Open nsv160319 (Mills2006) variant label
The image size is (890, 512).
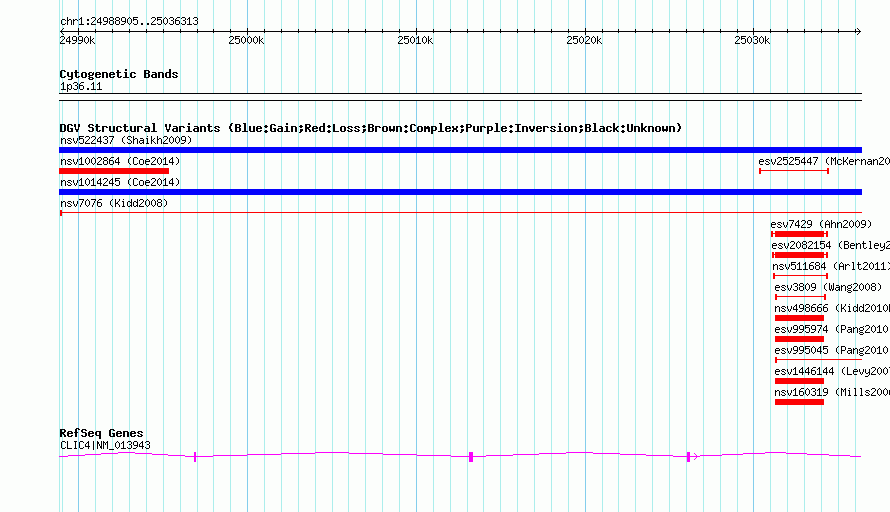(832, 392)
